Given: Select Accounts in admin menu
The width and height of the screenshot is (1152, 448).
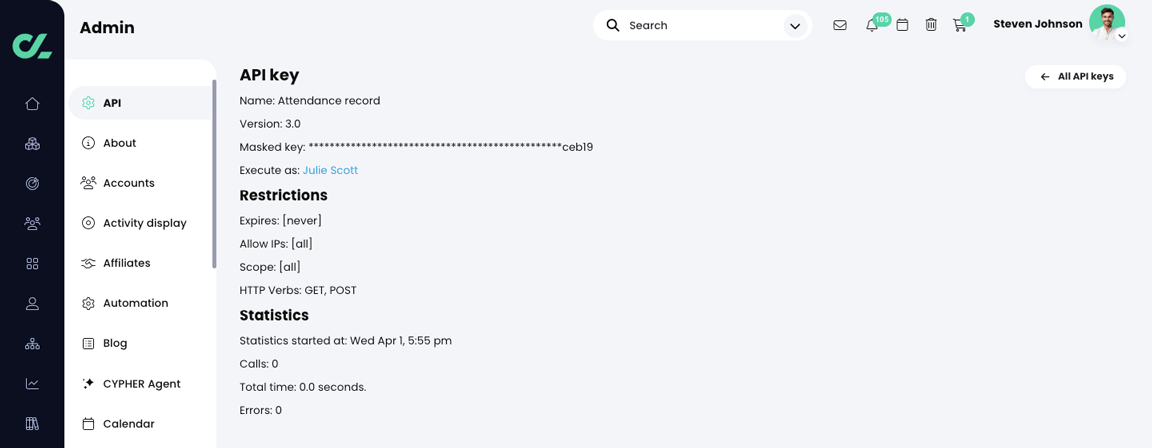Looking at the screenshot, I should coord(128,183).
